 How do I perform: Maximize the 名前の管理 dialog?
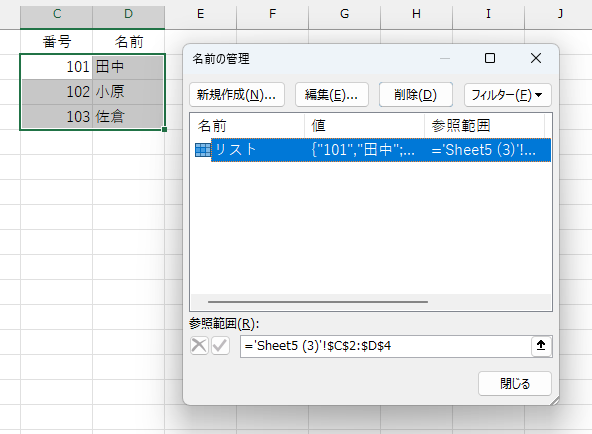[490, 58]
